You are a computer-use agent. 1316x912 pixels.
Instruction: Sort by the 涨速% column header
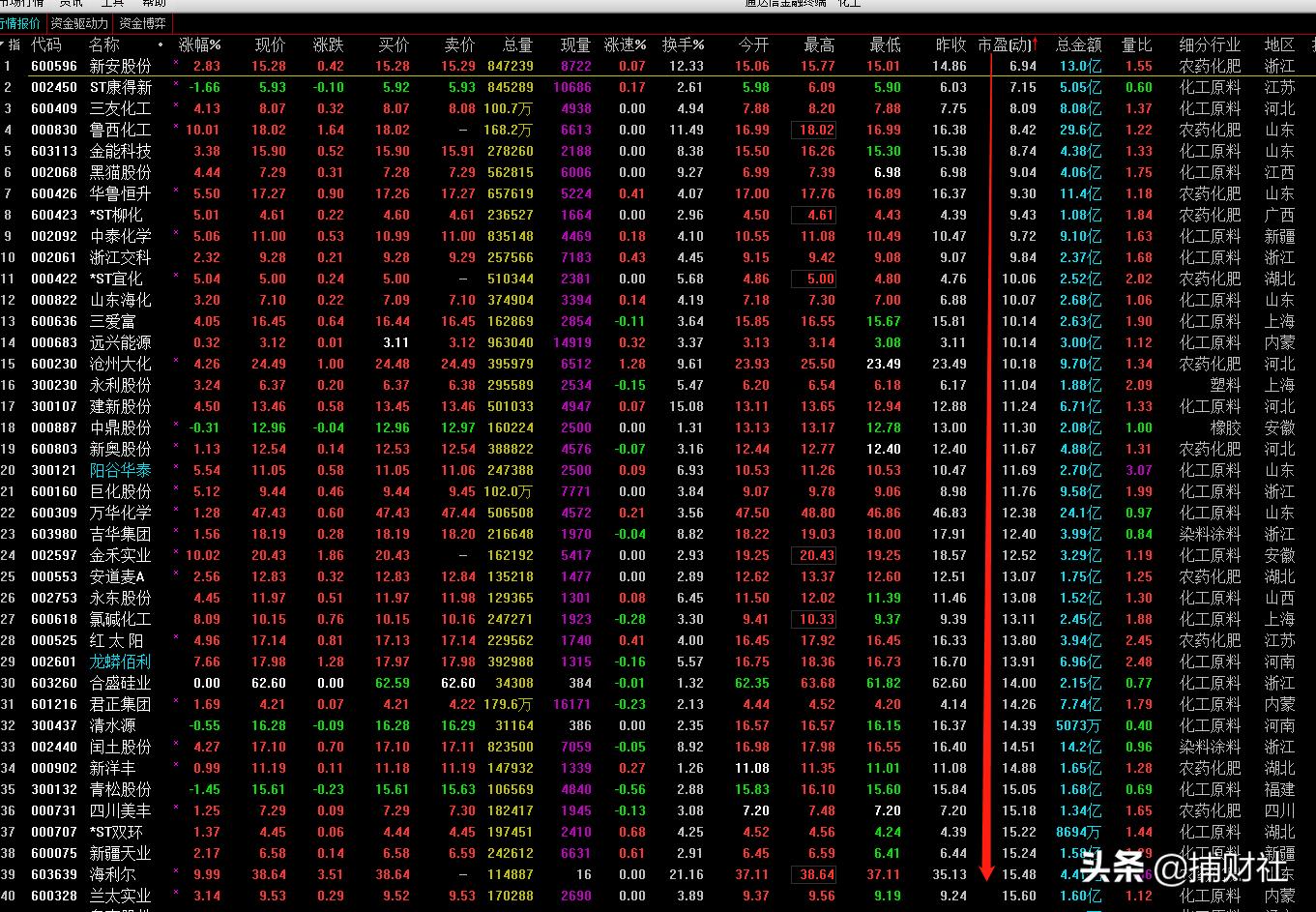point(626,44)
